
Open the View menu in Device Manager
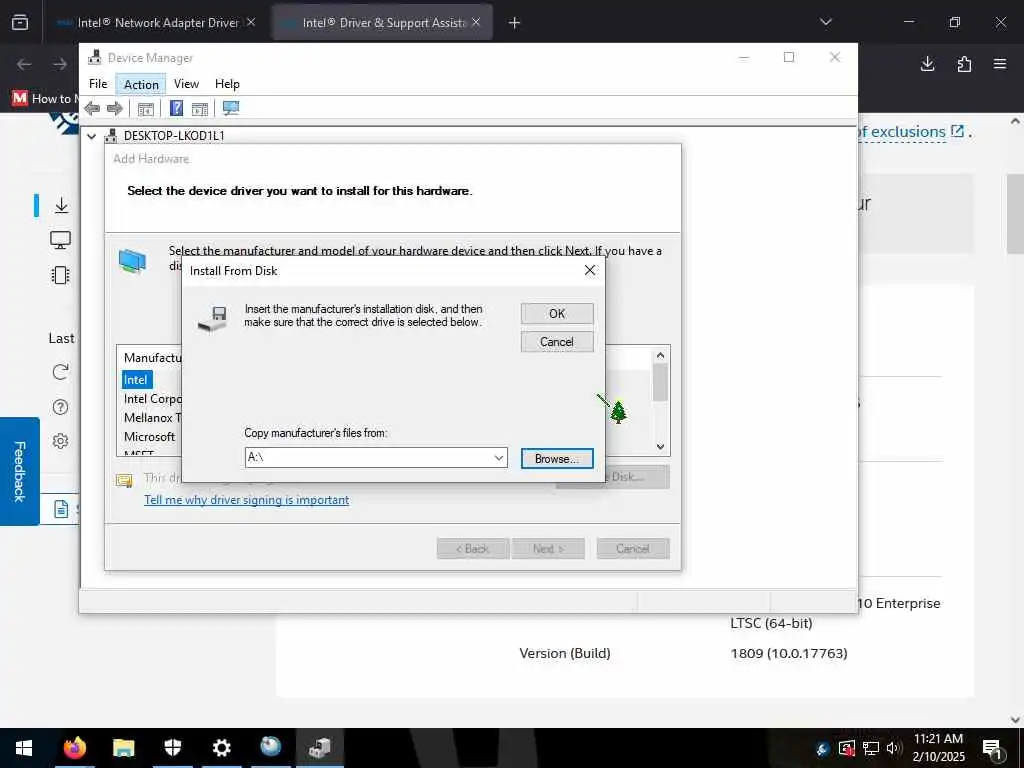186,84
